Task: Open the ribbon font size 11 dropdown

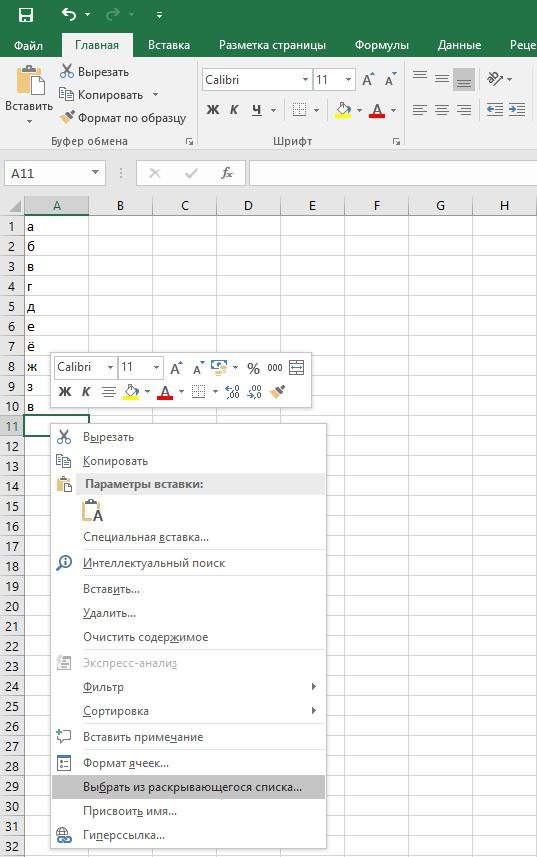Action: point(349,80)
